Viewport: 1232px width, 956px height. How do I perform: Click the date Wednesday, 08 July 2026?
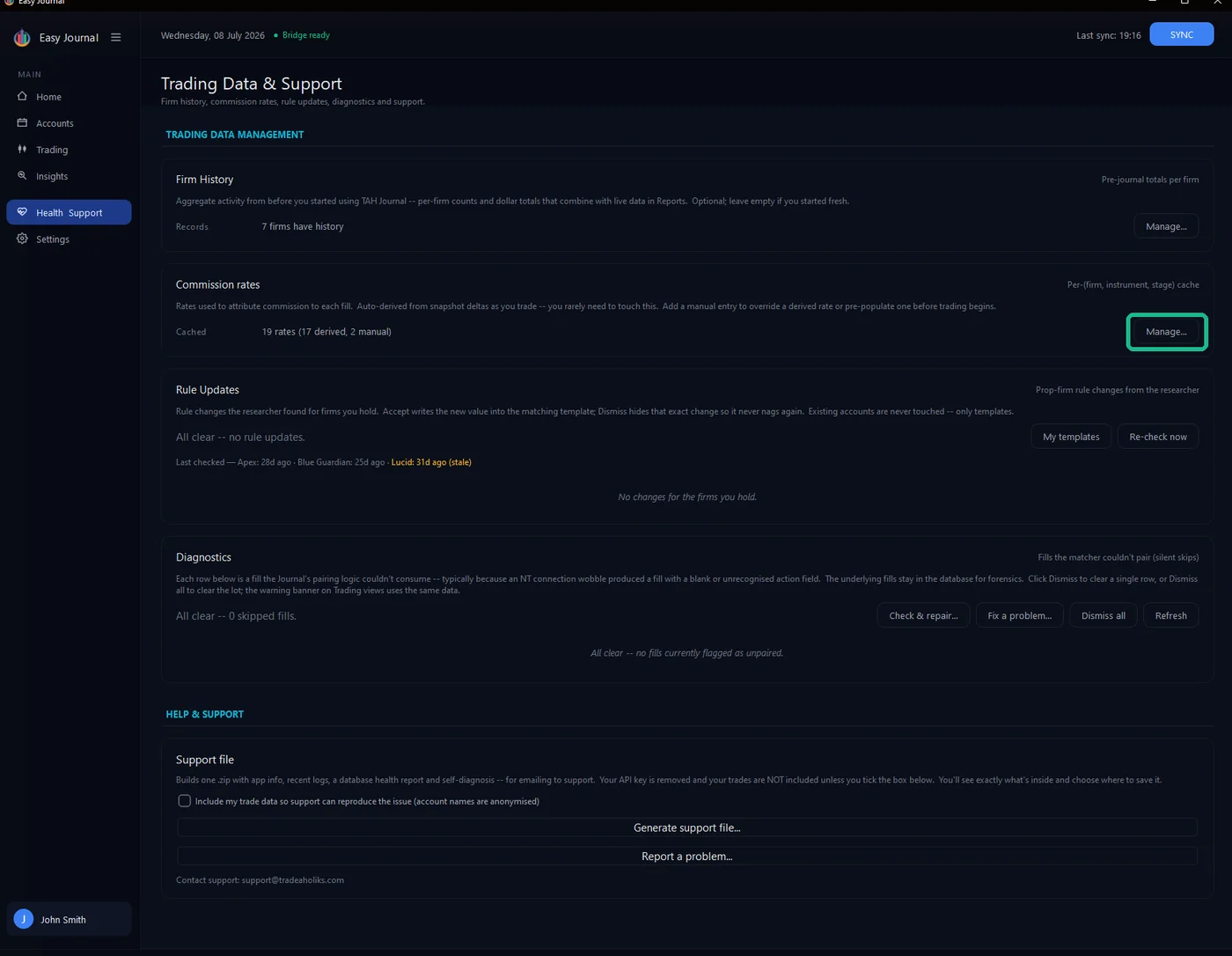click(x=213, y=35)
